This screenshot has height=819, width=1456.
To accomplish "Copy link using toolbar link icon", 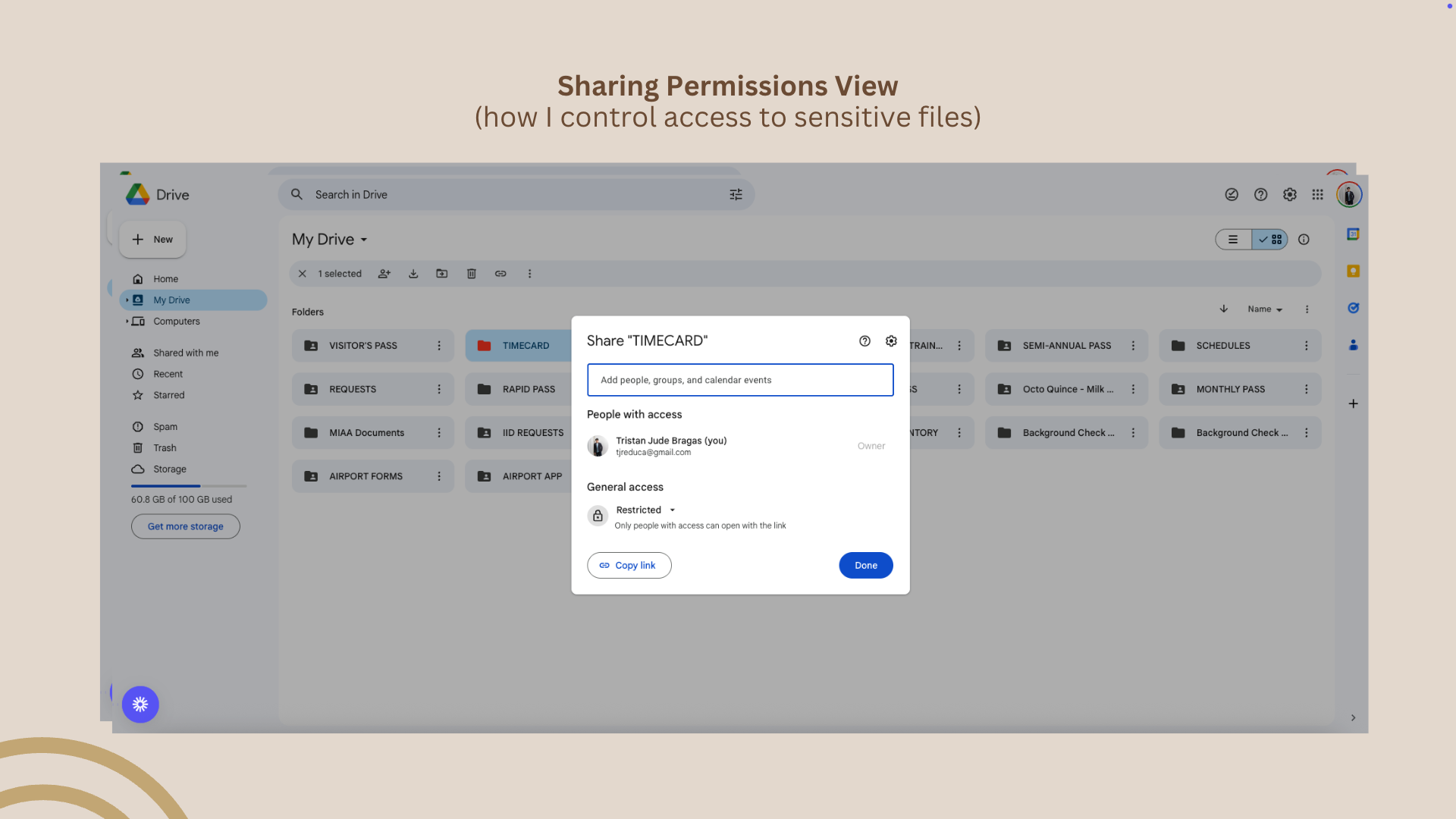I will pyautogui.click(x=500, y=274).
